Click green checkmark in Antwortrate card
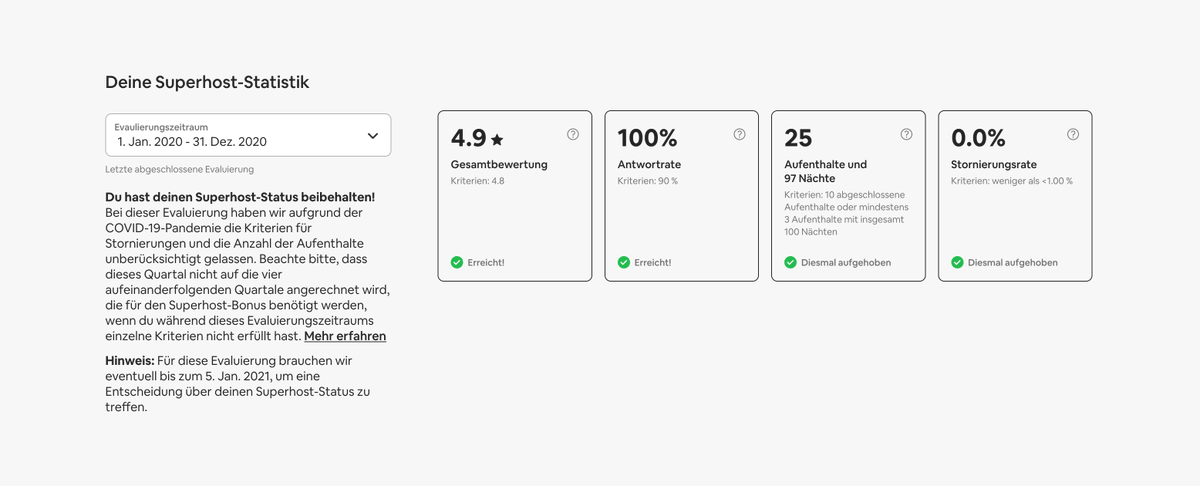This screenshot has width=1200, height=486. [x=624, y=262]
